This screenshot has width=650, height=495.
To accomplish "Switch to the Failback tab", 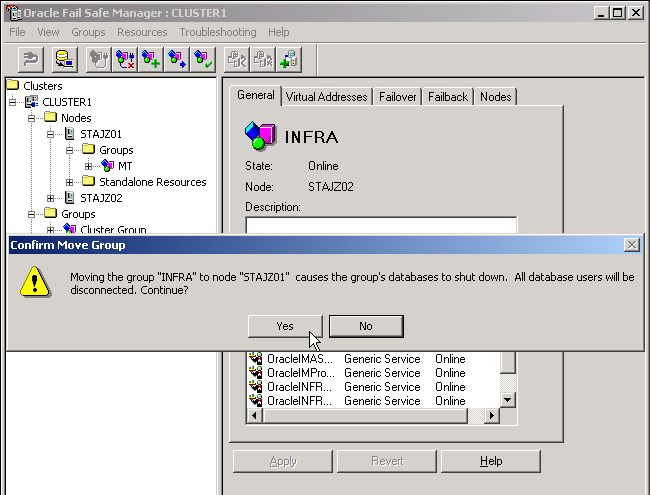I will 448,97.
